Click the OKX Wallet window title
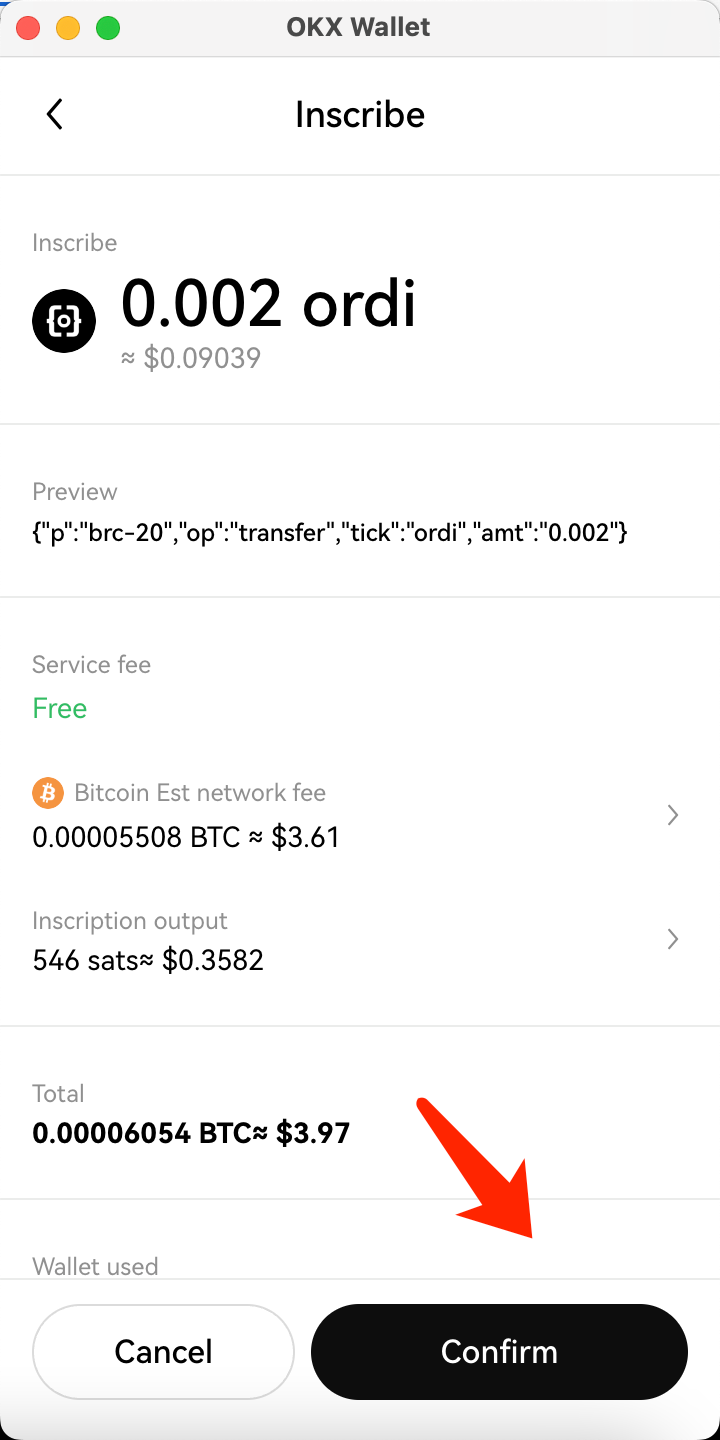The image size is (720, 1440). tap(358, 27)
